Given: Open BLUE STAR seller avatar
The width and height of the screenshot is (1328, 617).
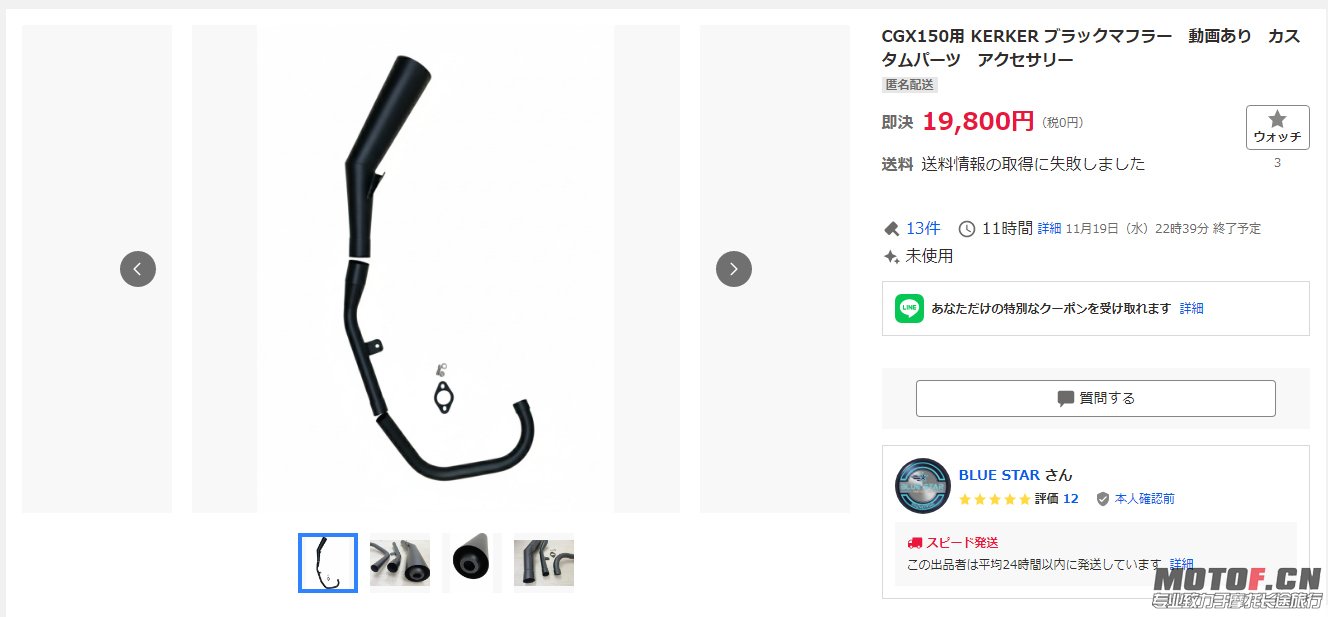Looking at the screenshot, I should (922, 486).
